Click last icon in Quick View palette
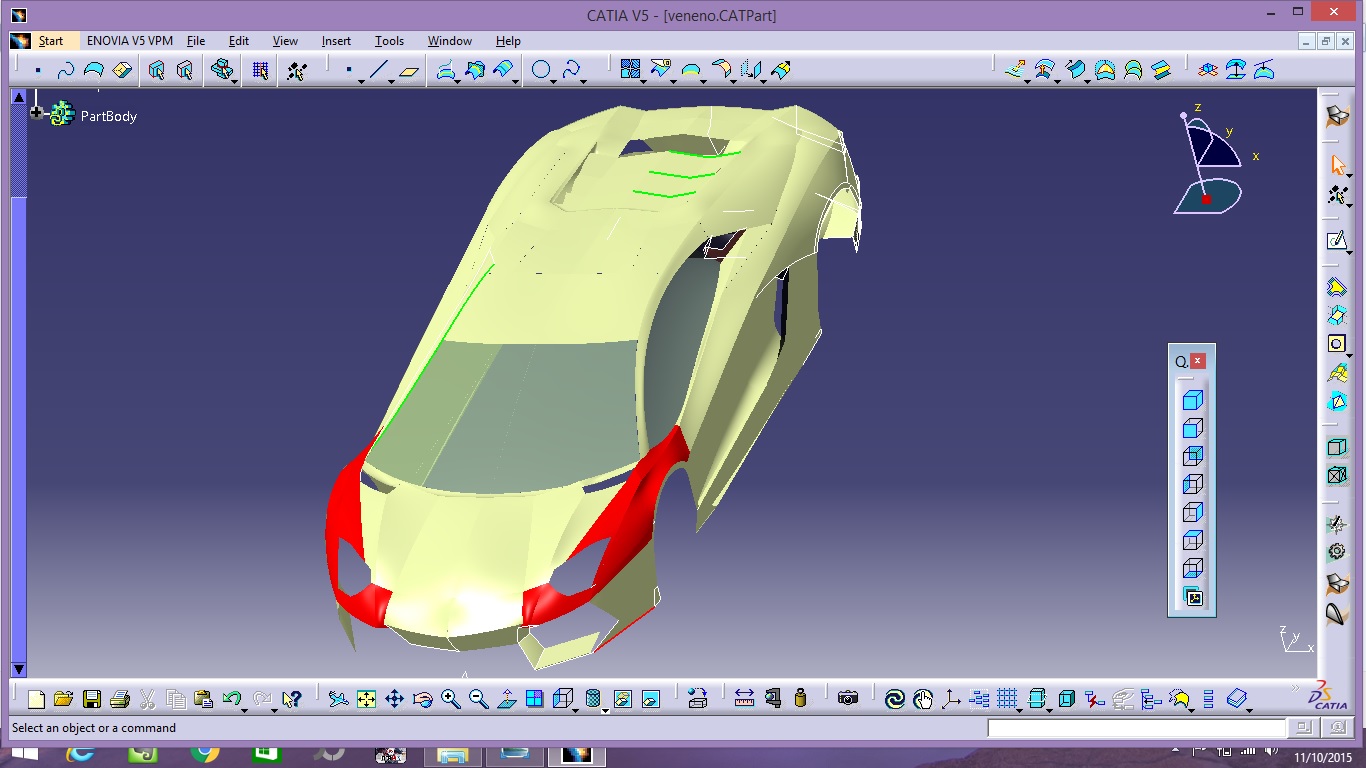 [x=1192, y=598]
